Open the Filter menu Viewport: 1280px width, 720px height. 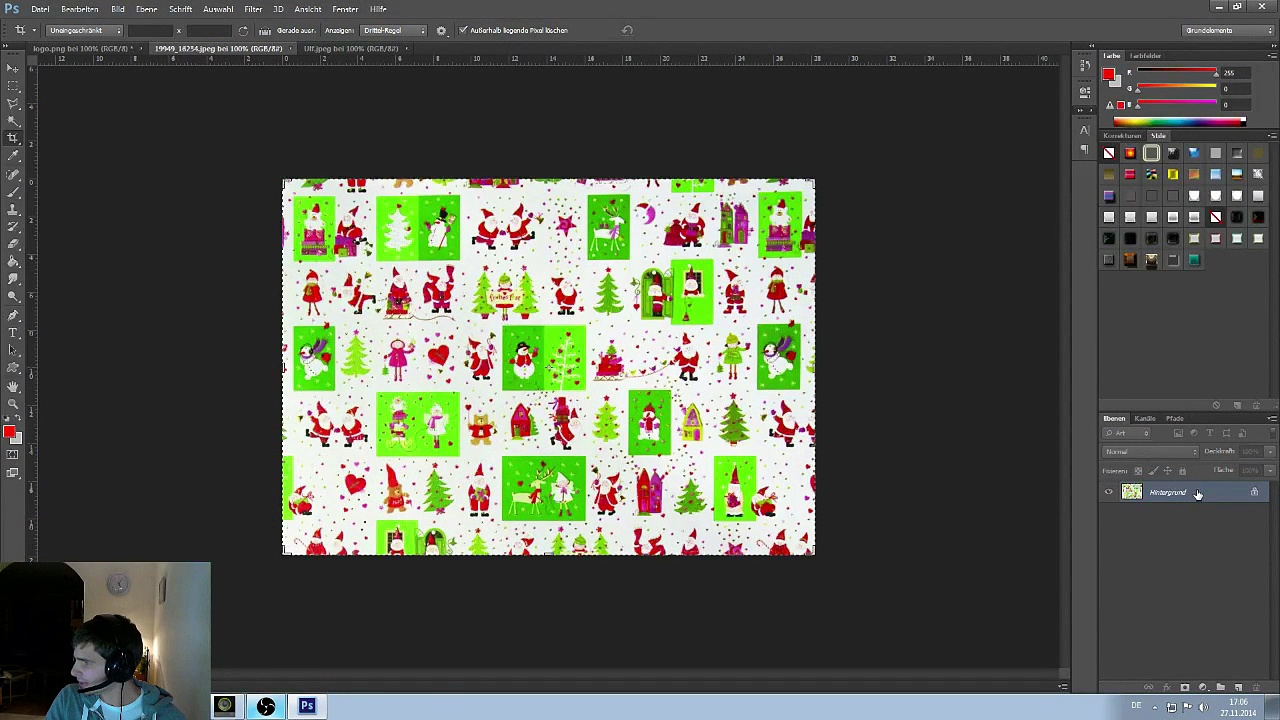pos(253,9)
